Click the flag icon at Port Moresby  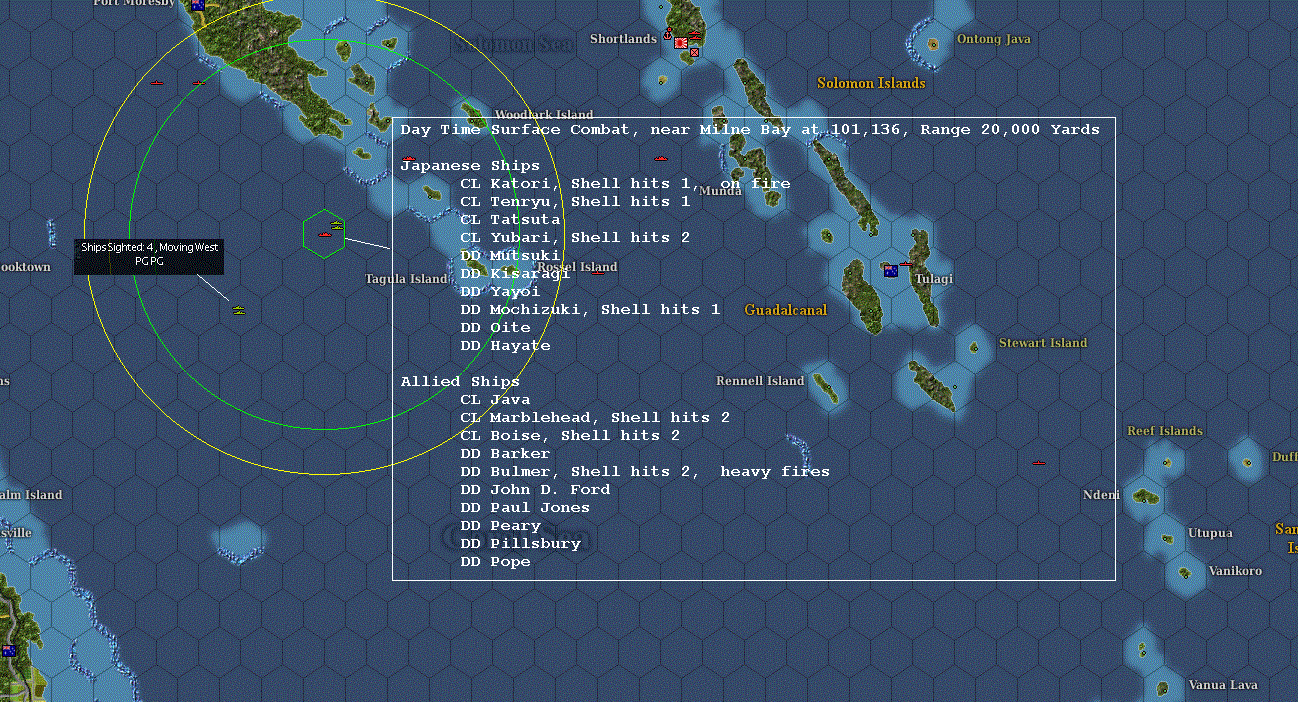click(x=197, y=5)
